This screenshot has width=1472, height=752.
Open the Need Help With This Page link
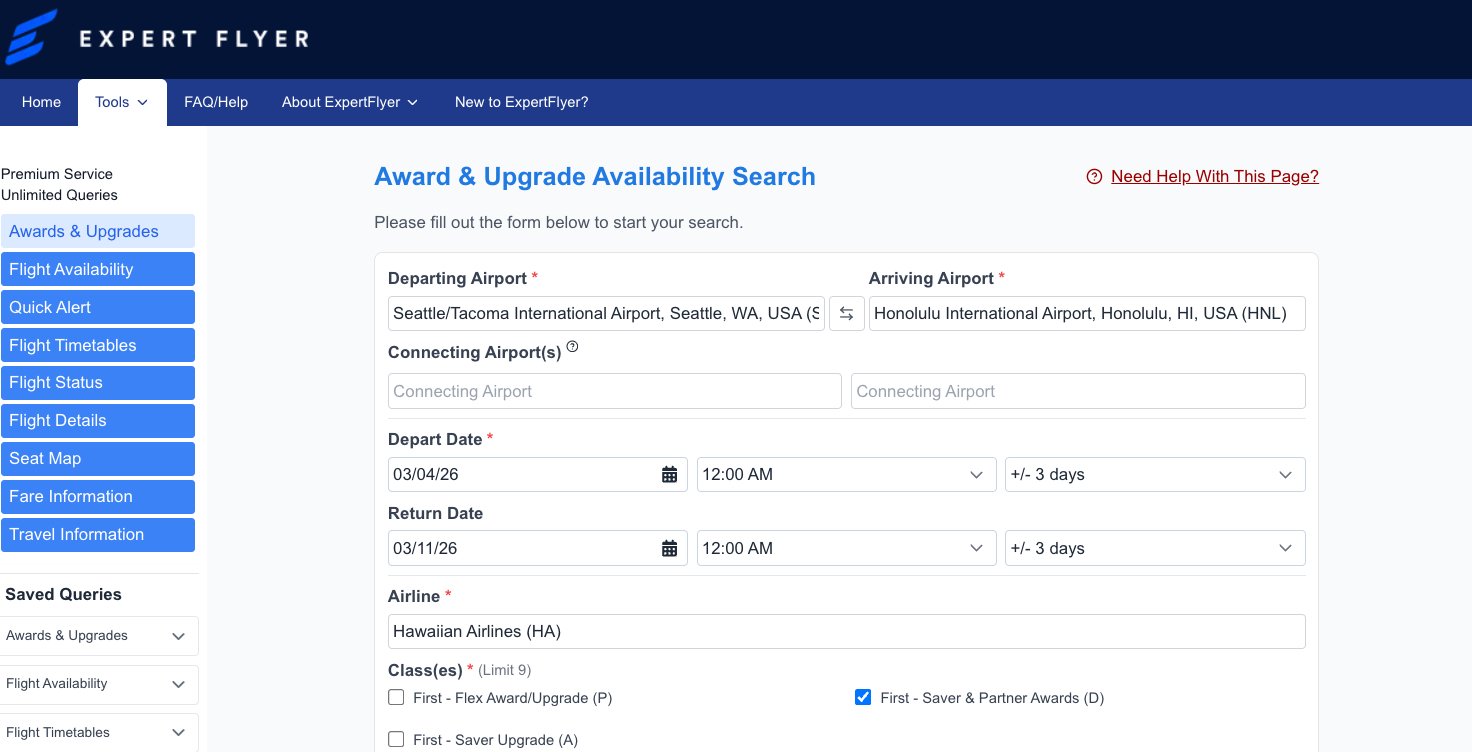1214,176
